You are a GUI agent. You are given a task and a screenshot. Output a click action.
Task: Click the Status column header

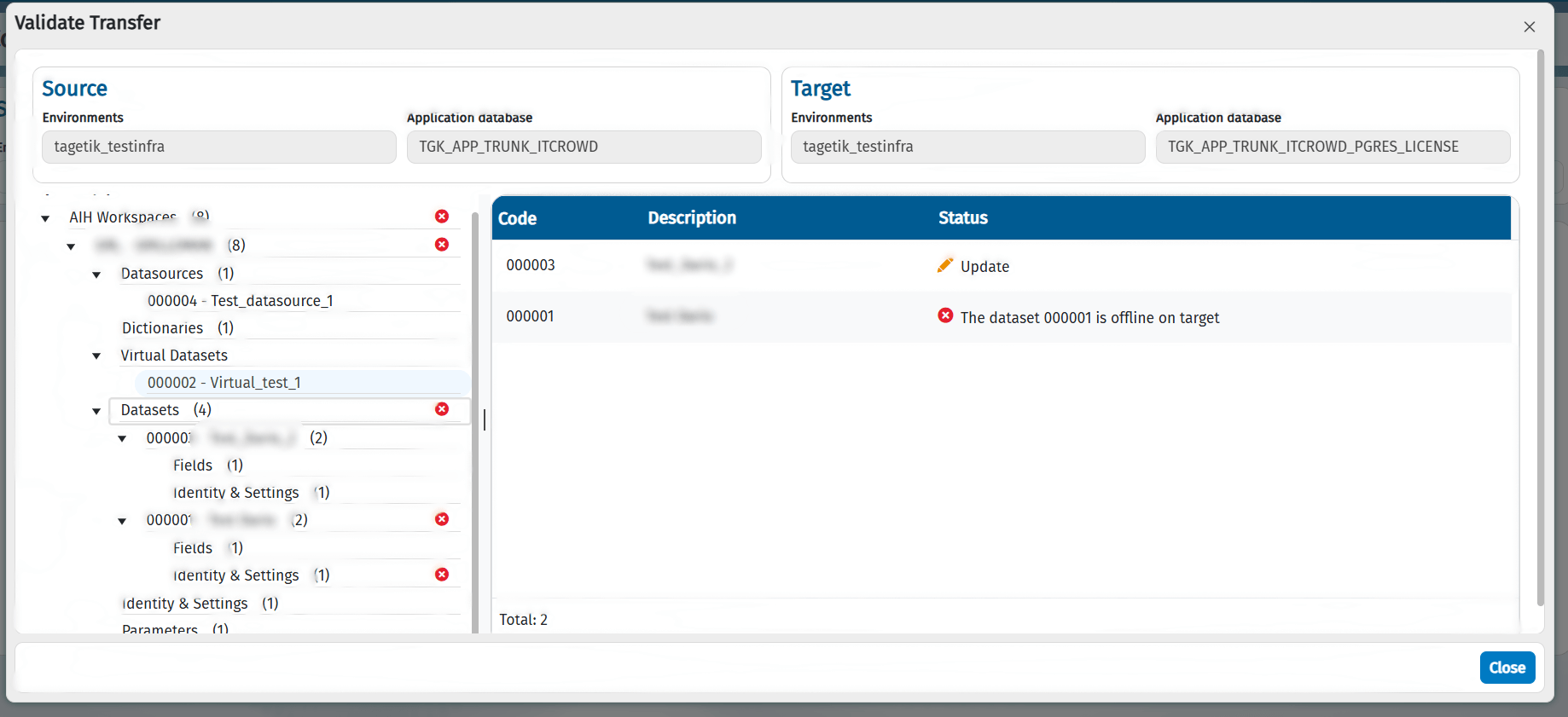(963, 218)
